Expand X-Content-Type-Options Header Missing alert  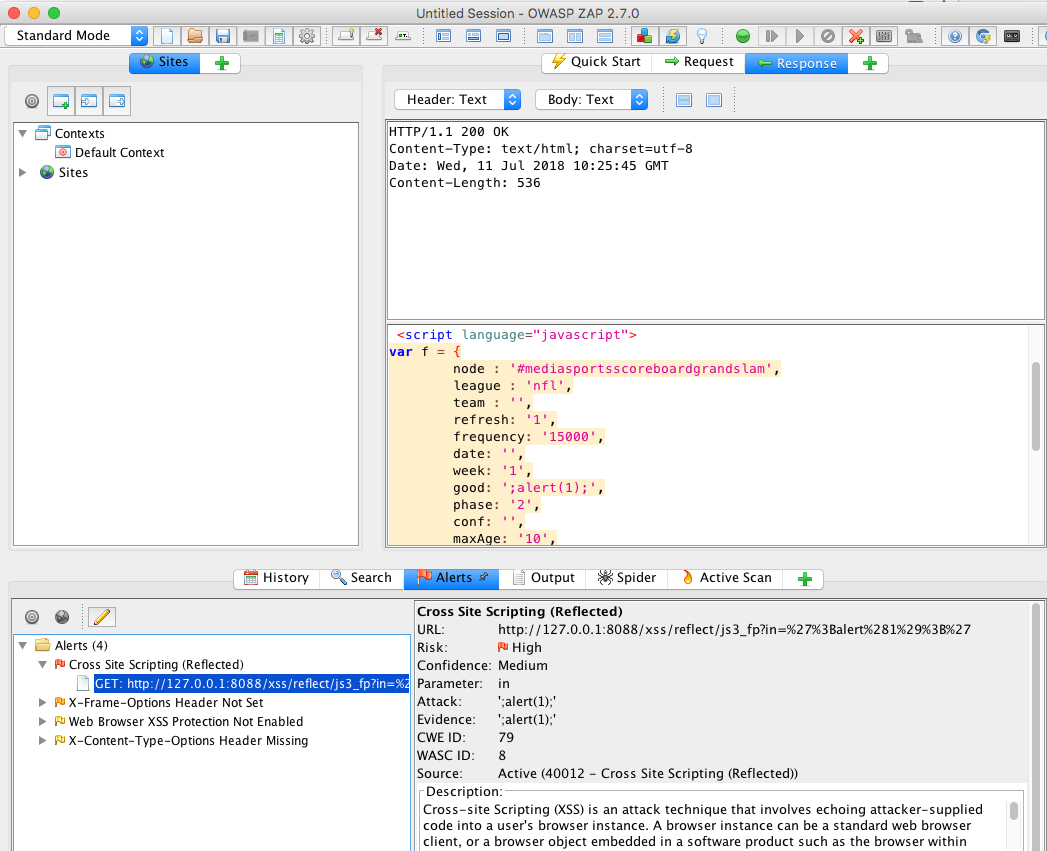coord(42,741)
